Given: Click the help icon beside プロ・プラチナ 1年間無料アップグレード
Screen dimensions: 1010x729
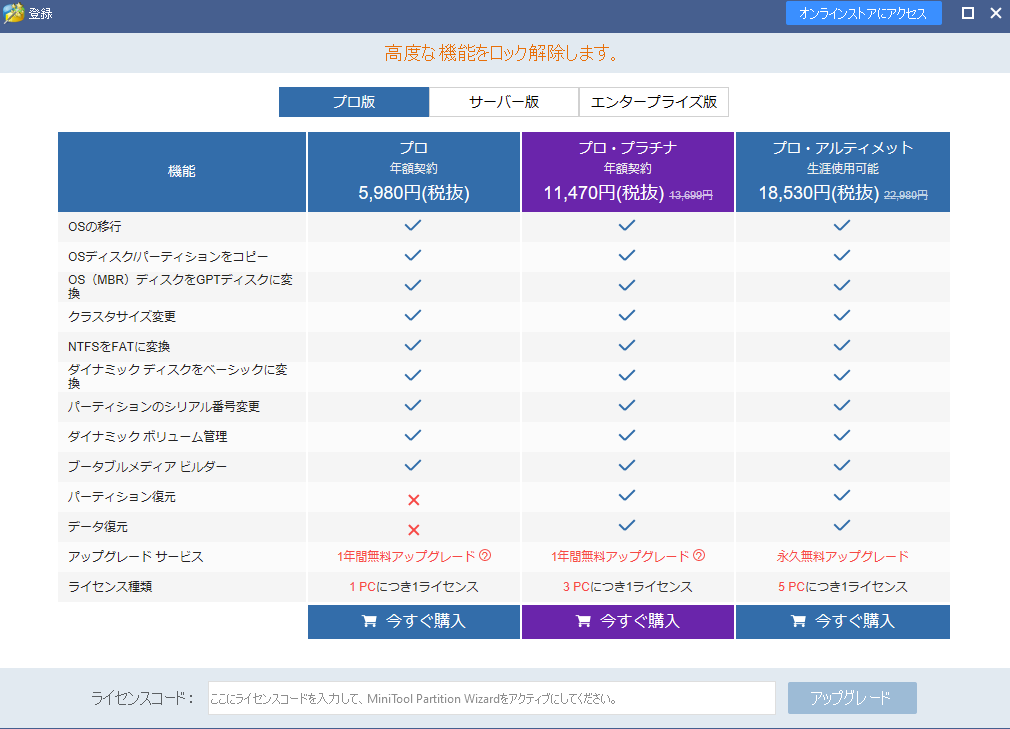Looking at the screenshot, I should click(x=699, y=555).
